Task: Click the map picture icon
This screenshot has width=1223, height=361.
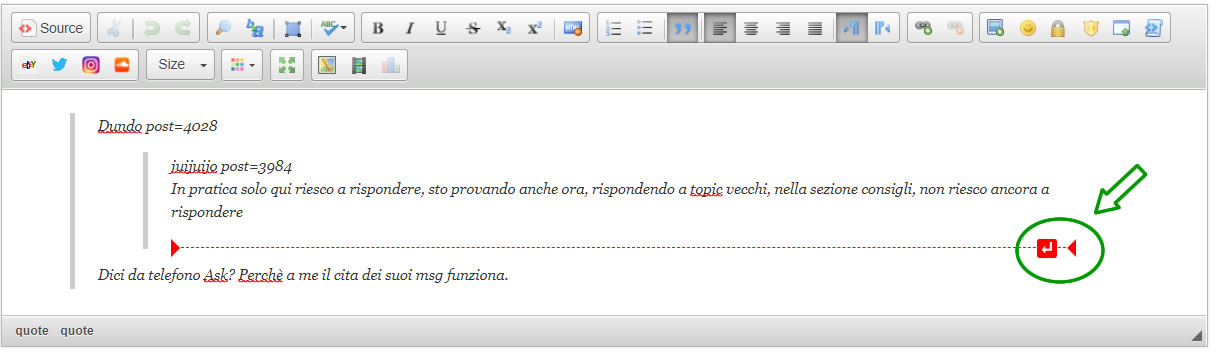Action: pos(327,65)
